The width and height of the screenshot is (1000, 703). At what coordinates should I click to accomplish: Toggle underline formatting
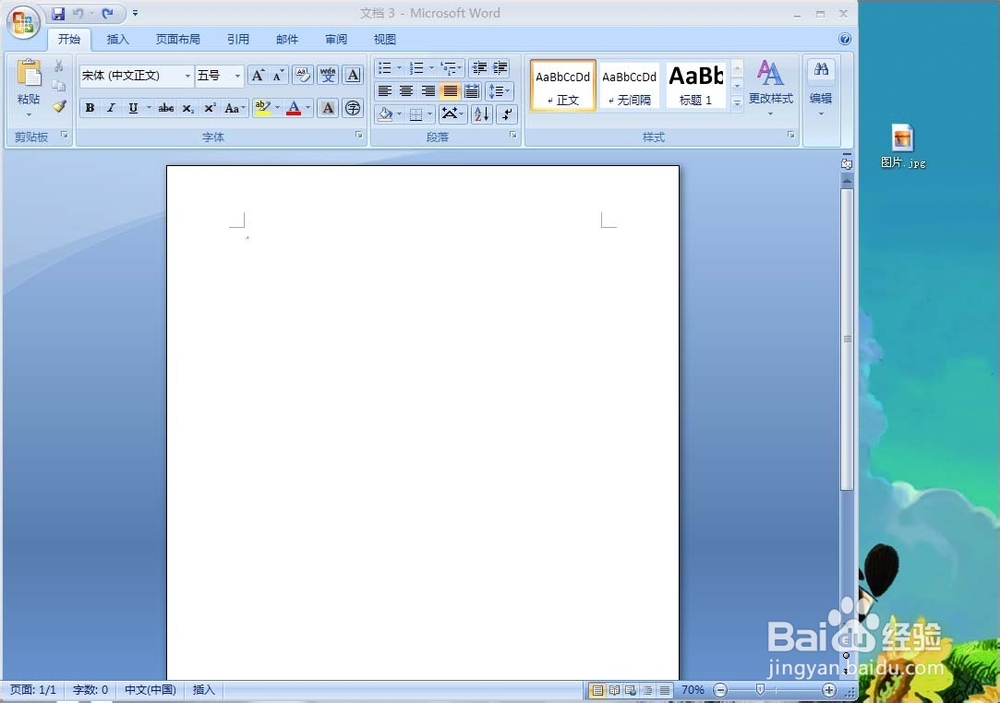point(133,108)
